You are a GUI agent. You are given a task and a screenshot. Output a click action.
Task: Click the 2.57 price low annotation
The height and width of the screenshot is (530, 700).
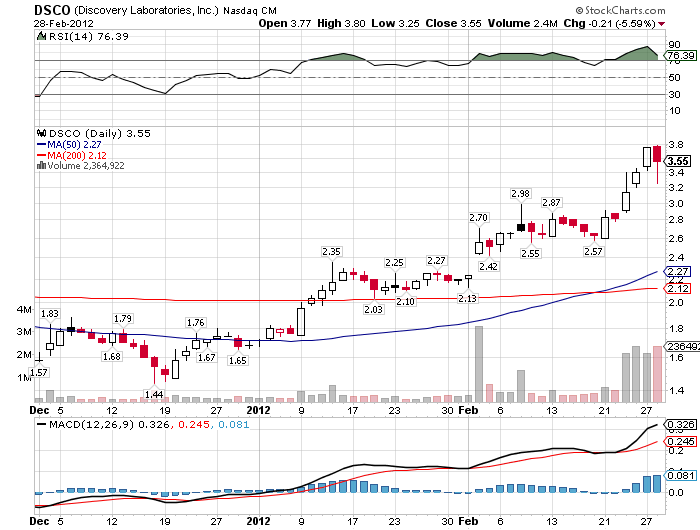[x=593, y=251]
